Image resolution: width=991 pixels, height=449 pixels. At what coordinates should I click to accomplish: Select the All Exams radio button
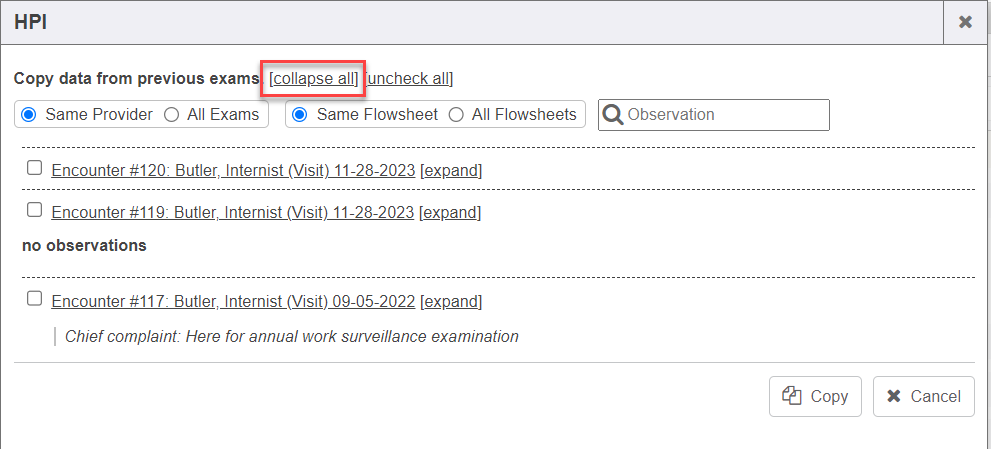coord(172,114)
